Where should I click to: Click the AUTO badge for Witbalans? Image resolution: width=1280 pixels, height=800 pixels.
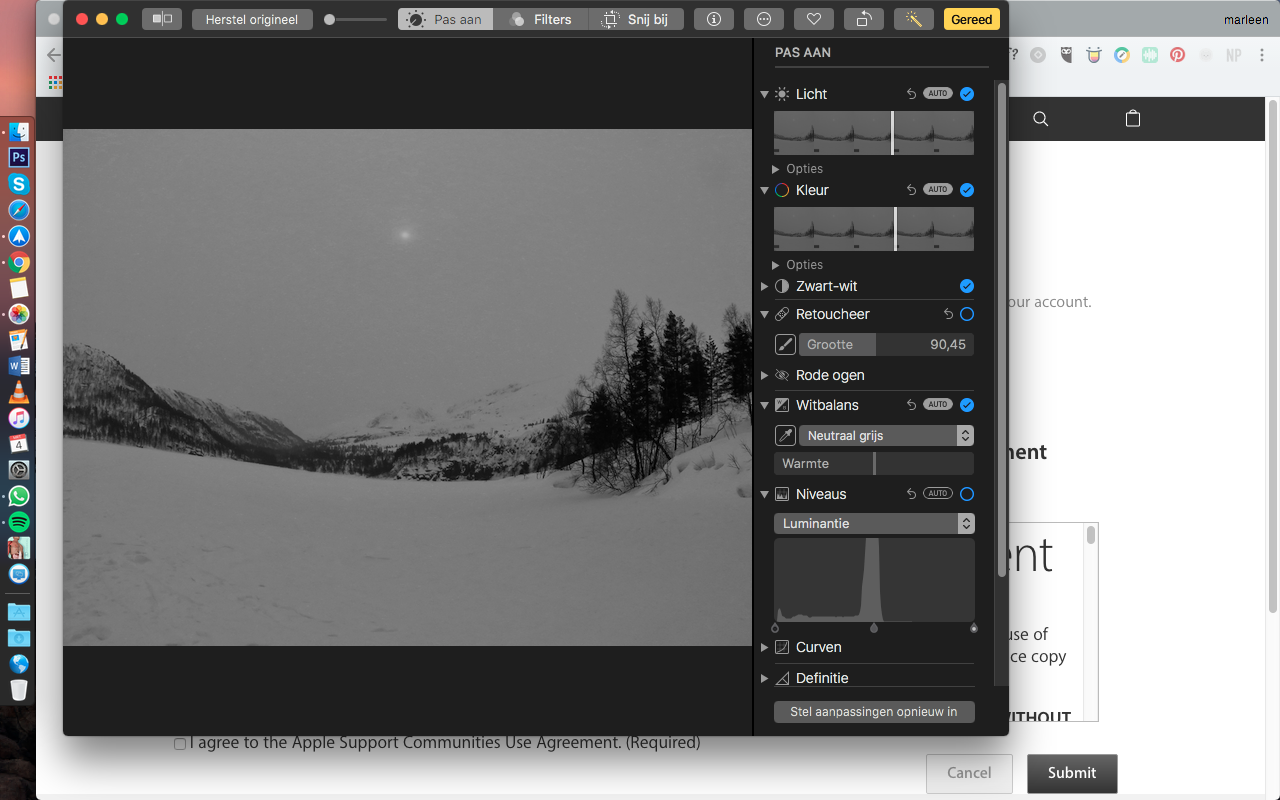click(x=938, y=405)
